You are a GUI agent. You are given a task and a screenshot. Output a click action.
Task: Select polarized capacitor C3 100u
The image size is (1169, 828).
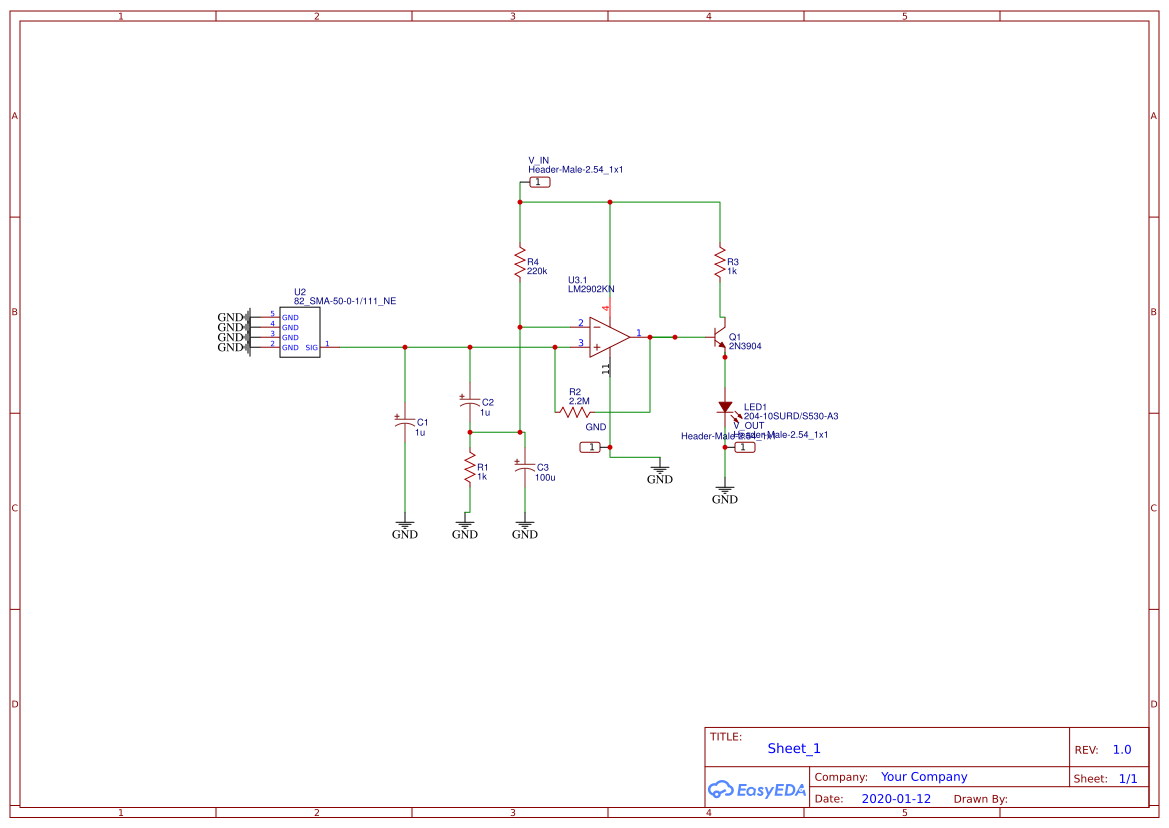(x=524, y=467)
